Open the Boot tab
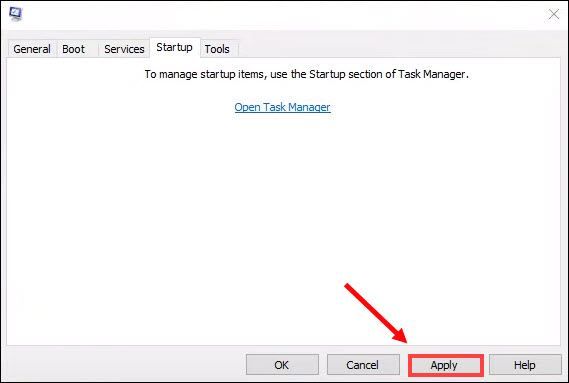This screenshot has height=383, width=569. point(74,49)
